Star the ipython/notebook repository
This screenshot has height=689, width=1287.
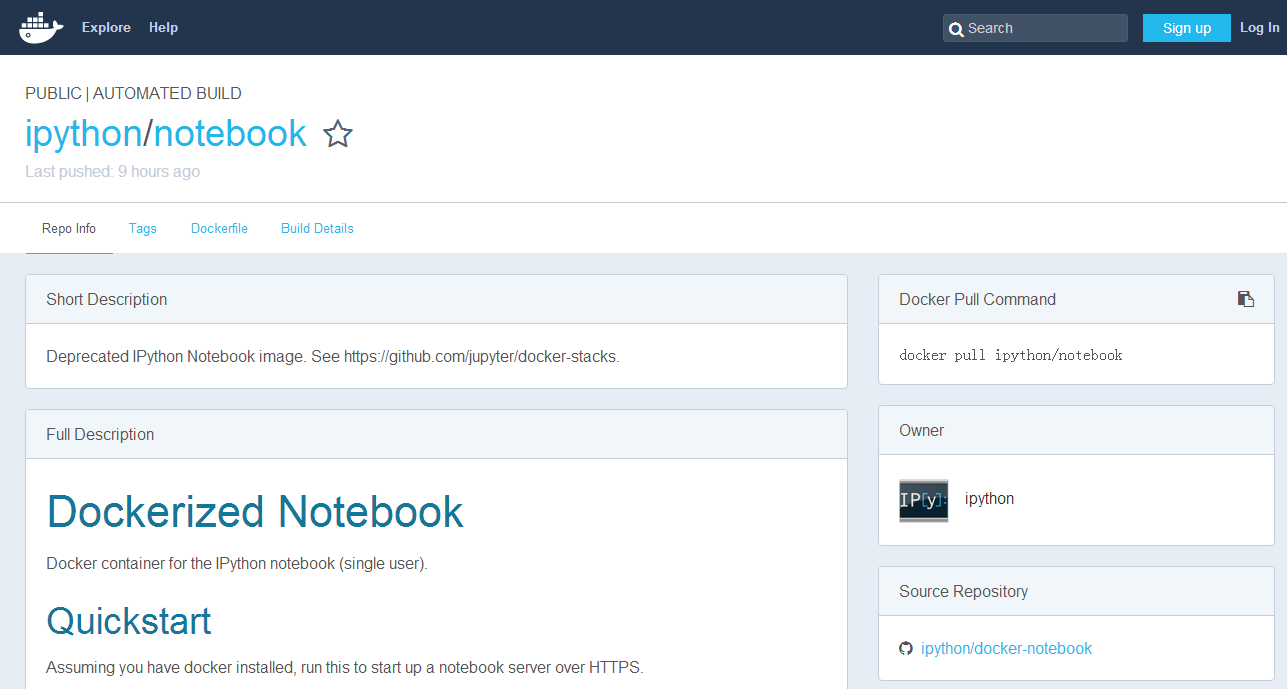(x=338, y=134)
